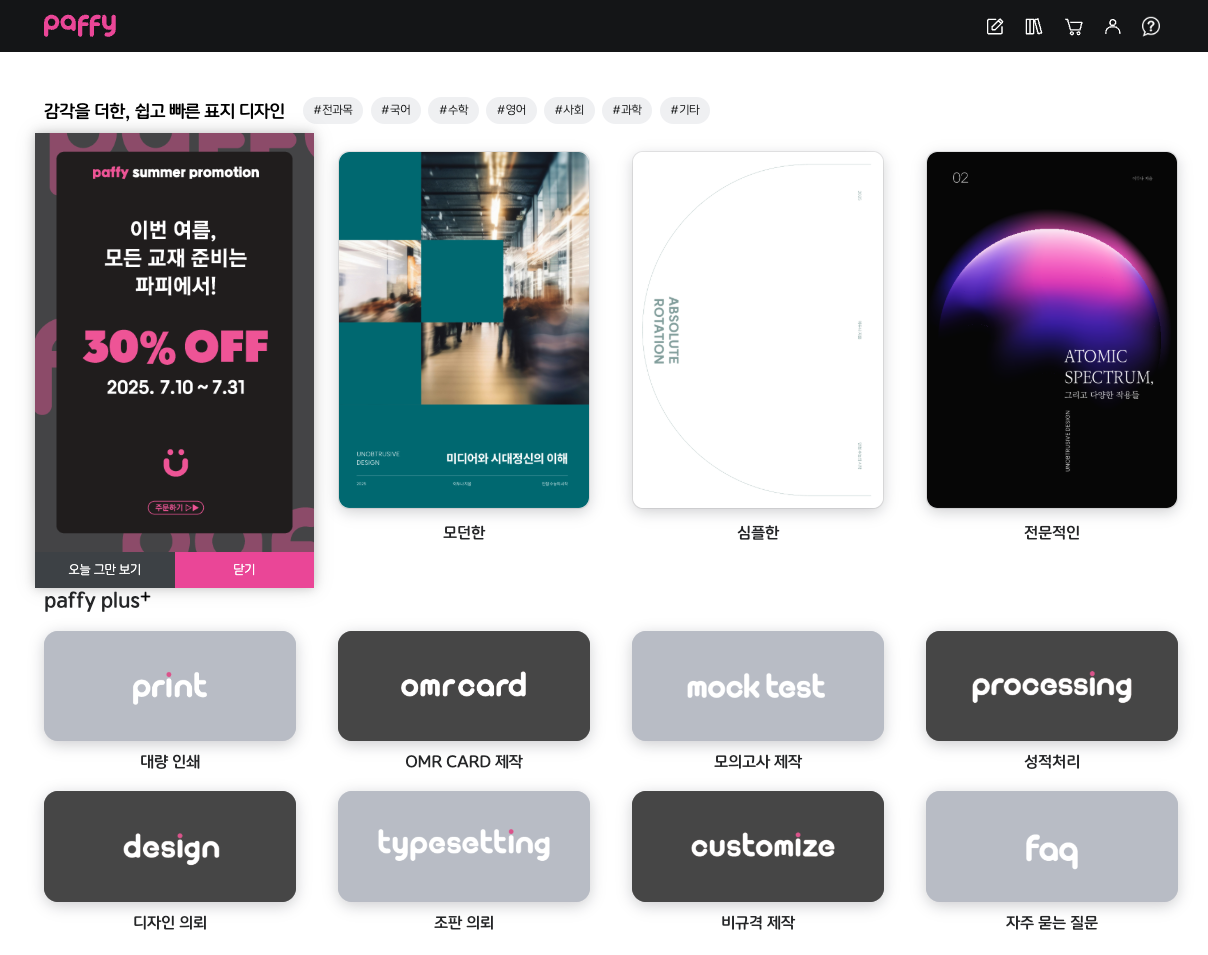Open the typesetting tile
The width and height of the screenshot is (1208, 955).
pyautogui.click(x=464, y=847)
